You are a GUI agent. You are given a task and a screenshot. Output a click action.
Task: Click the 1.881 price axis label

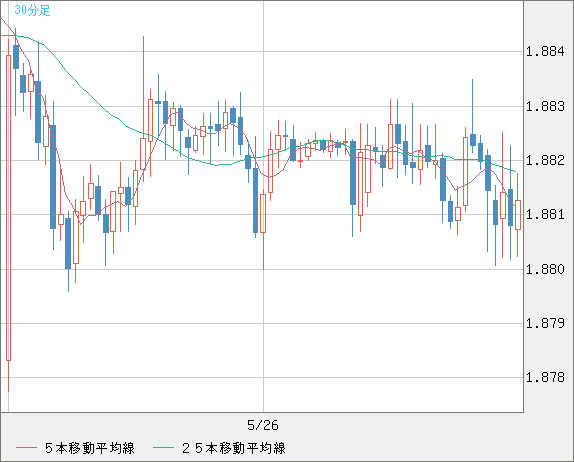coord(545,215)
